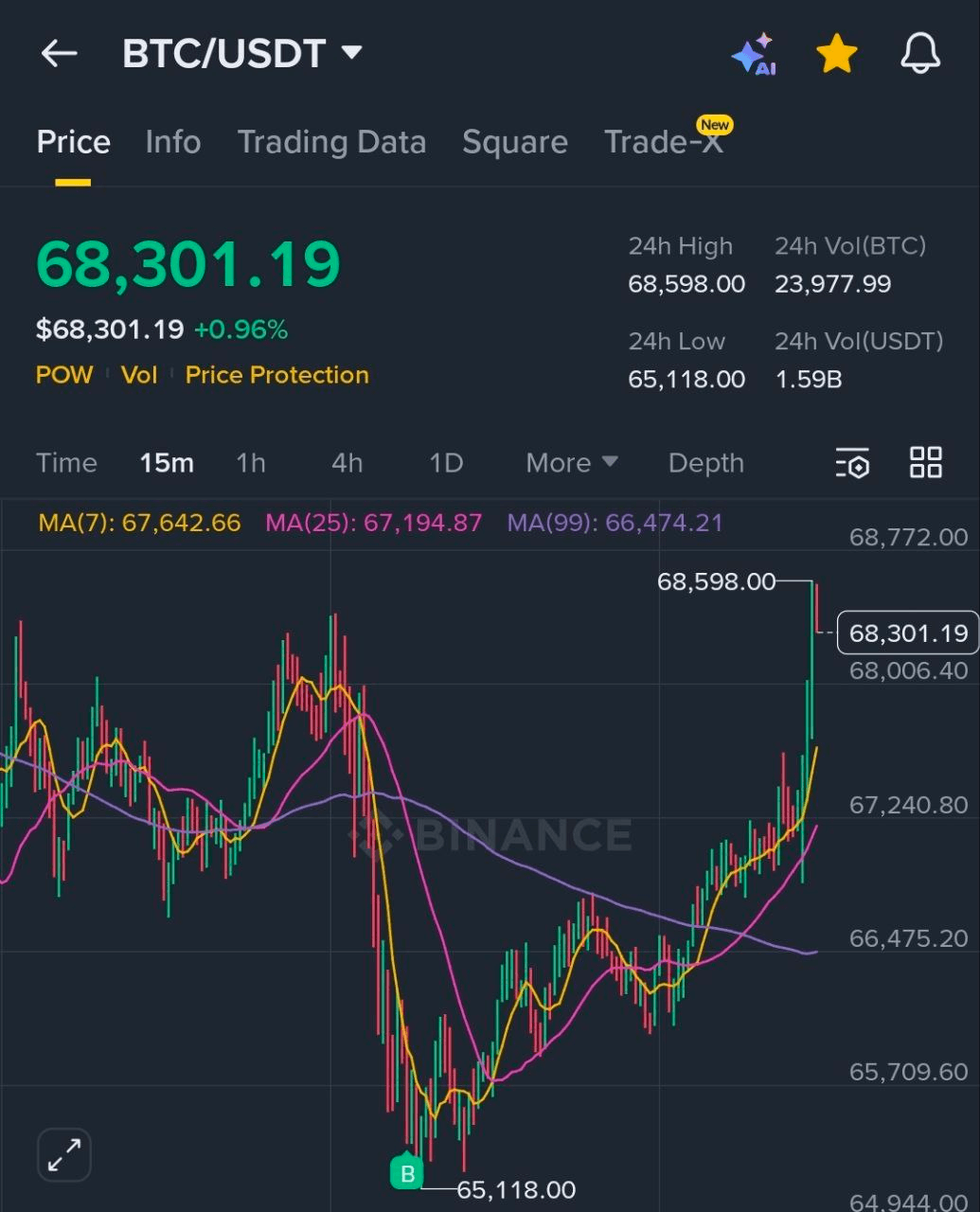Show the Depth chart view

[x=705, y=463]
